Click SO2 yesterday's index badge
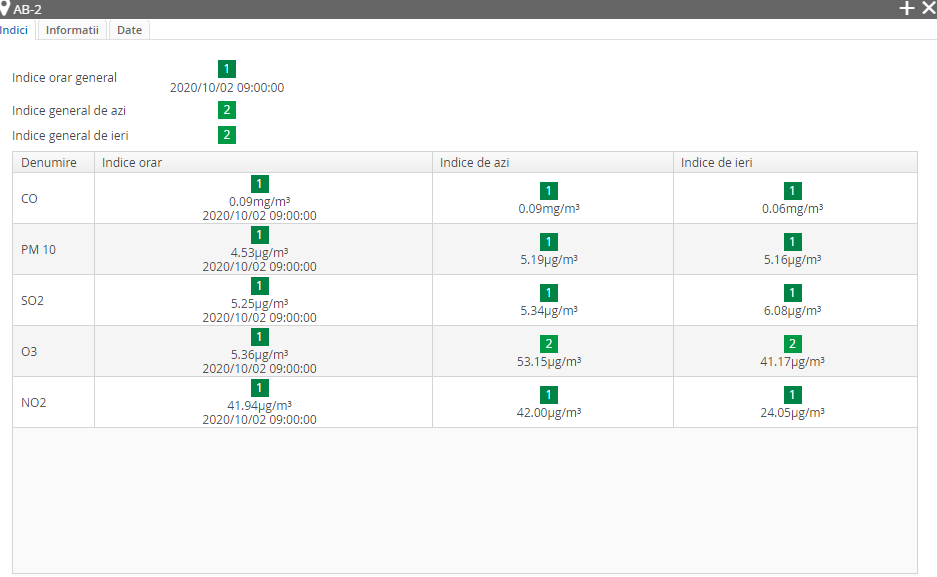 792,293
